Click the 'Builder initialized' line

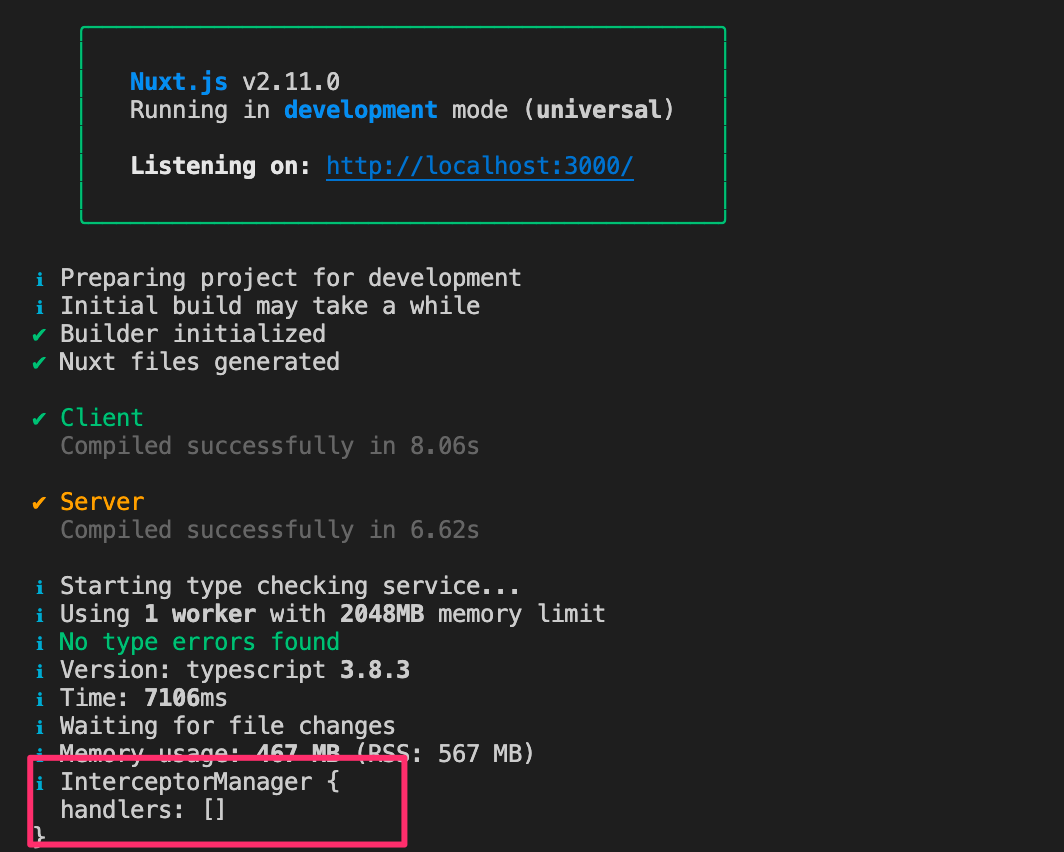point(193,334)
